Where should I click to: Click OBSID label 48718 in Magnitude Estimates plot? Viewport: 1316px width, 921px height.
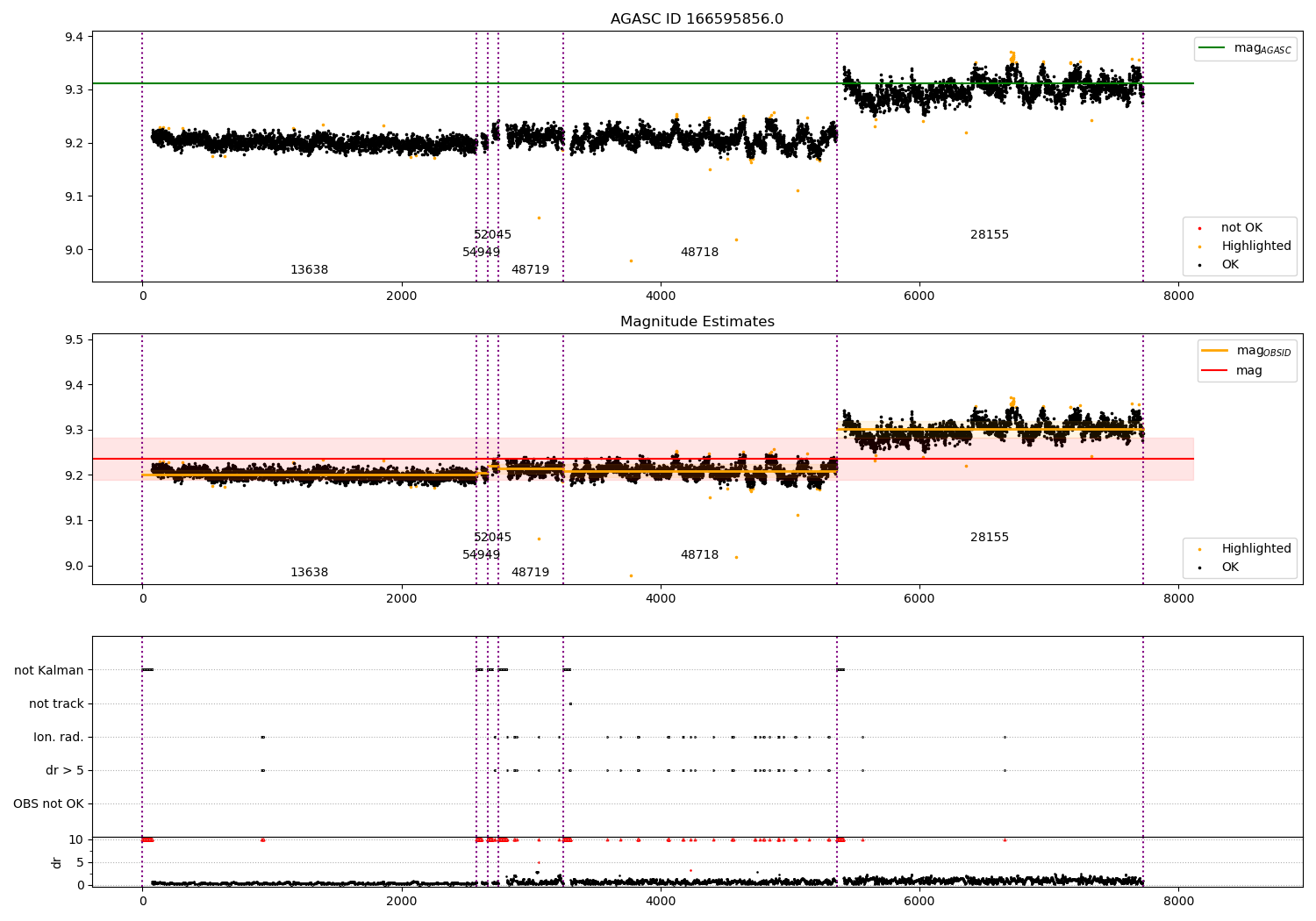click(x=699, y=555)
